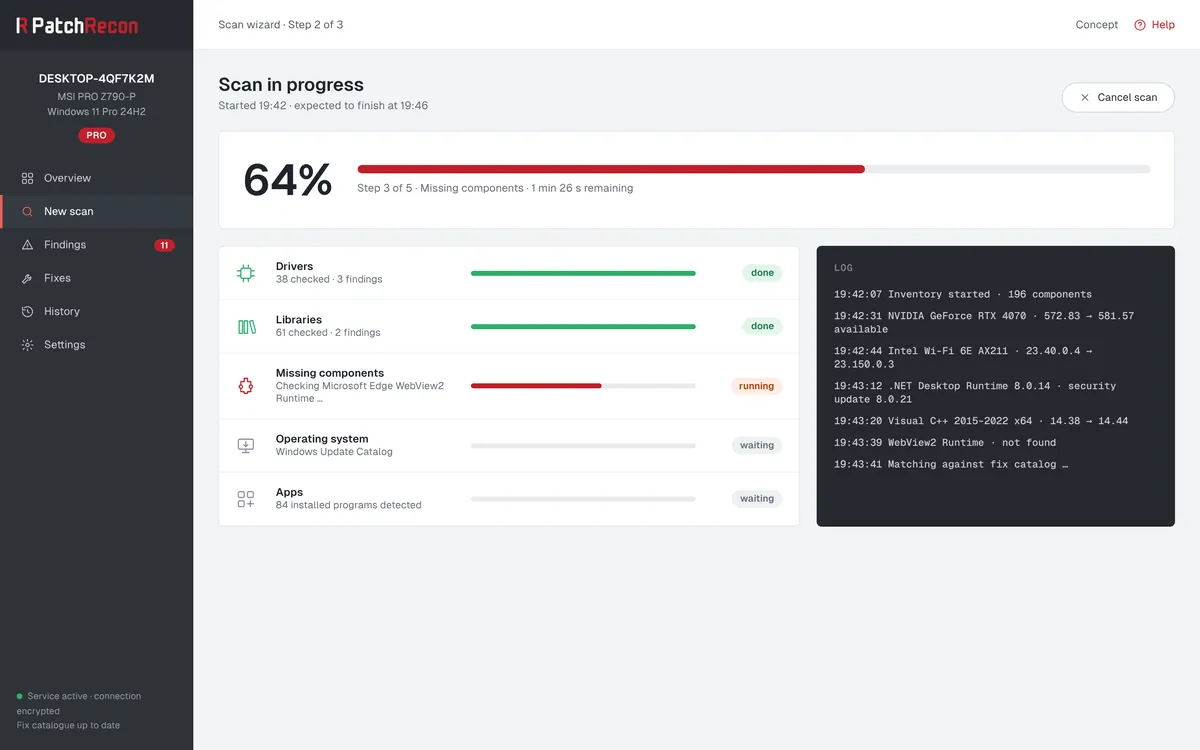Open the Fixes section
Screen dimensions: 1200x750
point(96,278)
